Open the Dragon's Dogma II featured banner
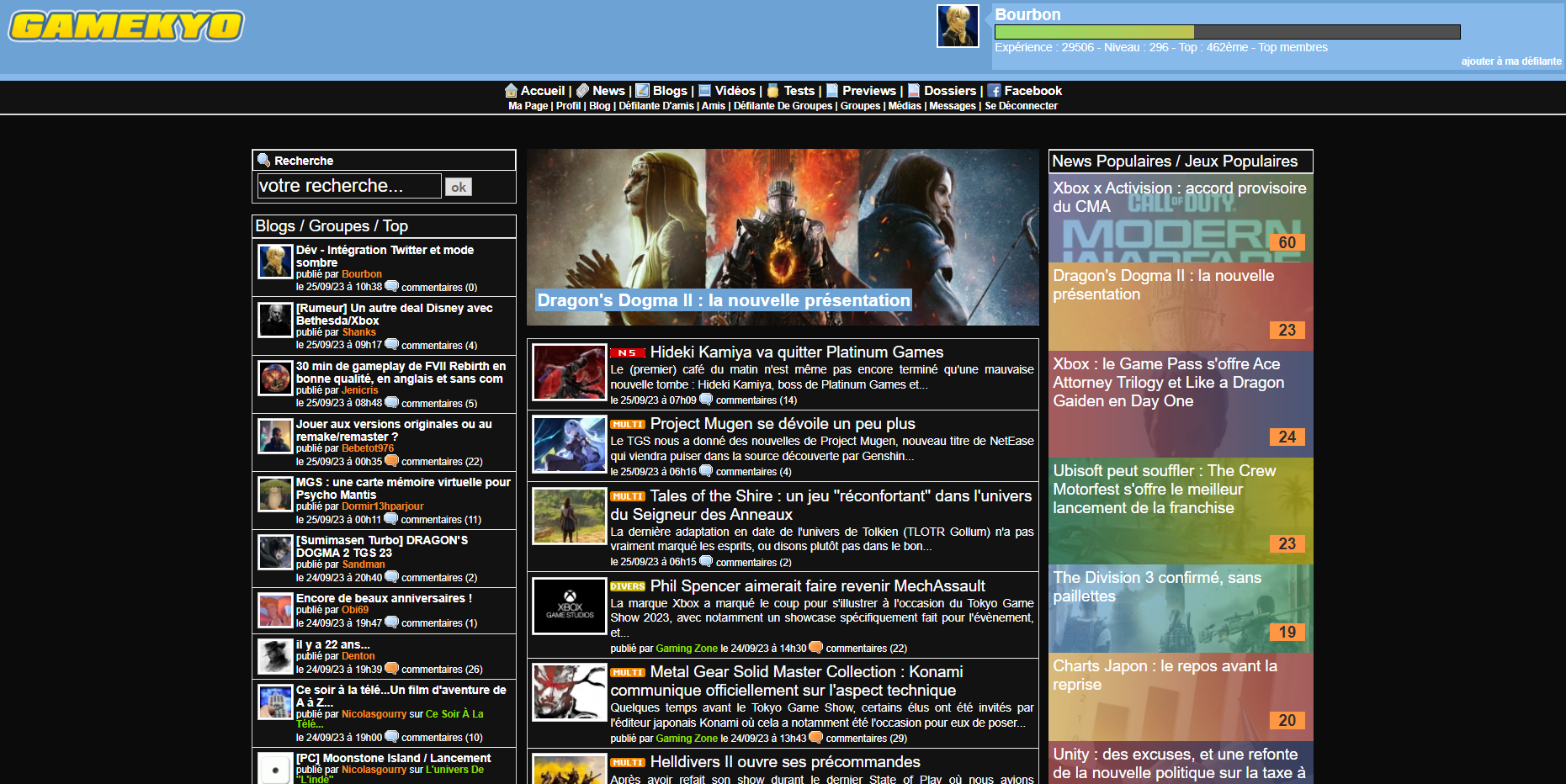Image resolution: width=1566 pixels, height=784 pixels. click(x=783, y=237)
